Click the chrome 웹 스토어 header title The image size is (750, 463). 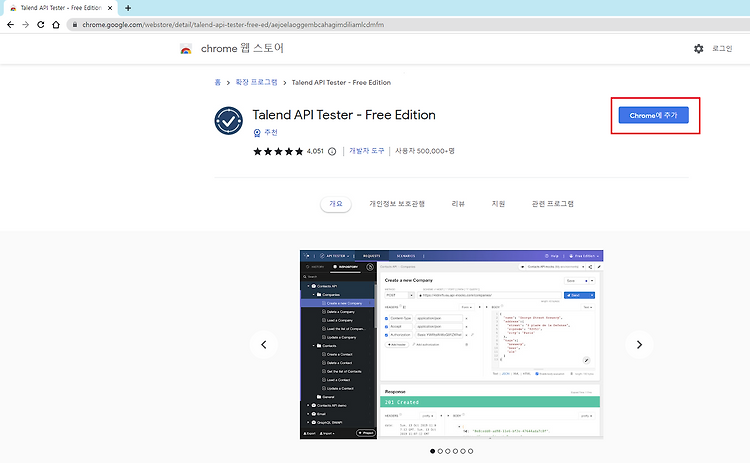pos(242,48)
